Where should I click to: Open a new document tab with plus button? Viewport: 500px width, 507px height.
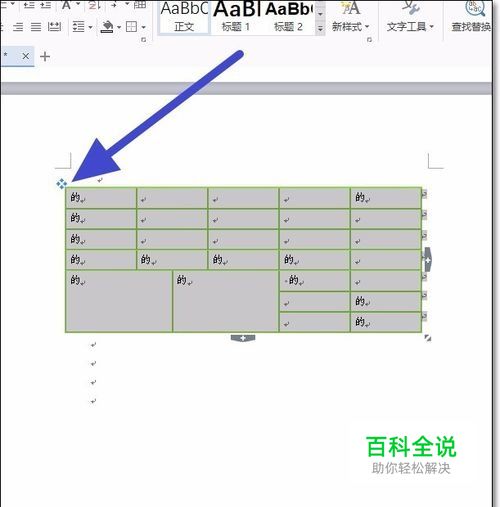coord(45,56)
